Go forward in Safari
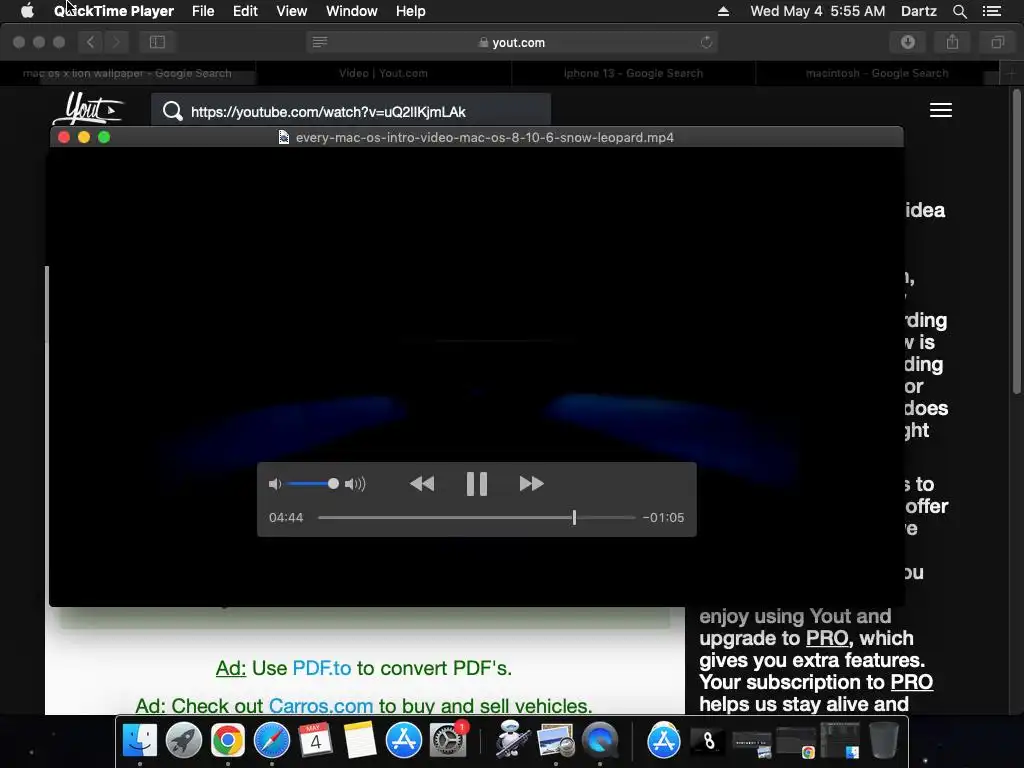The width and height of the screenshot is (1024, 768). click(116, 42)
